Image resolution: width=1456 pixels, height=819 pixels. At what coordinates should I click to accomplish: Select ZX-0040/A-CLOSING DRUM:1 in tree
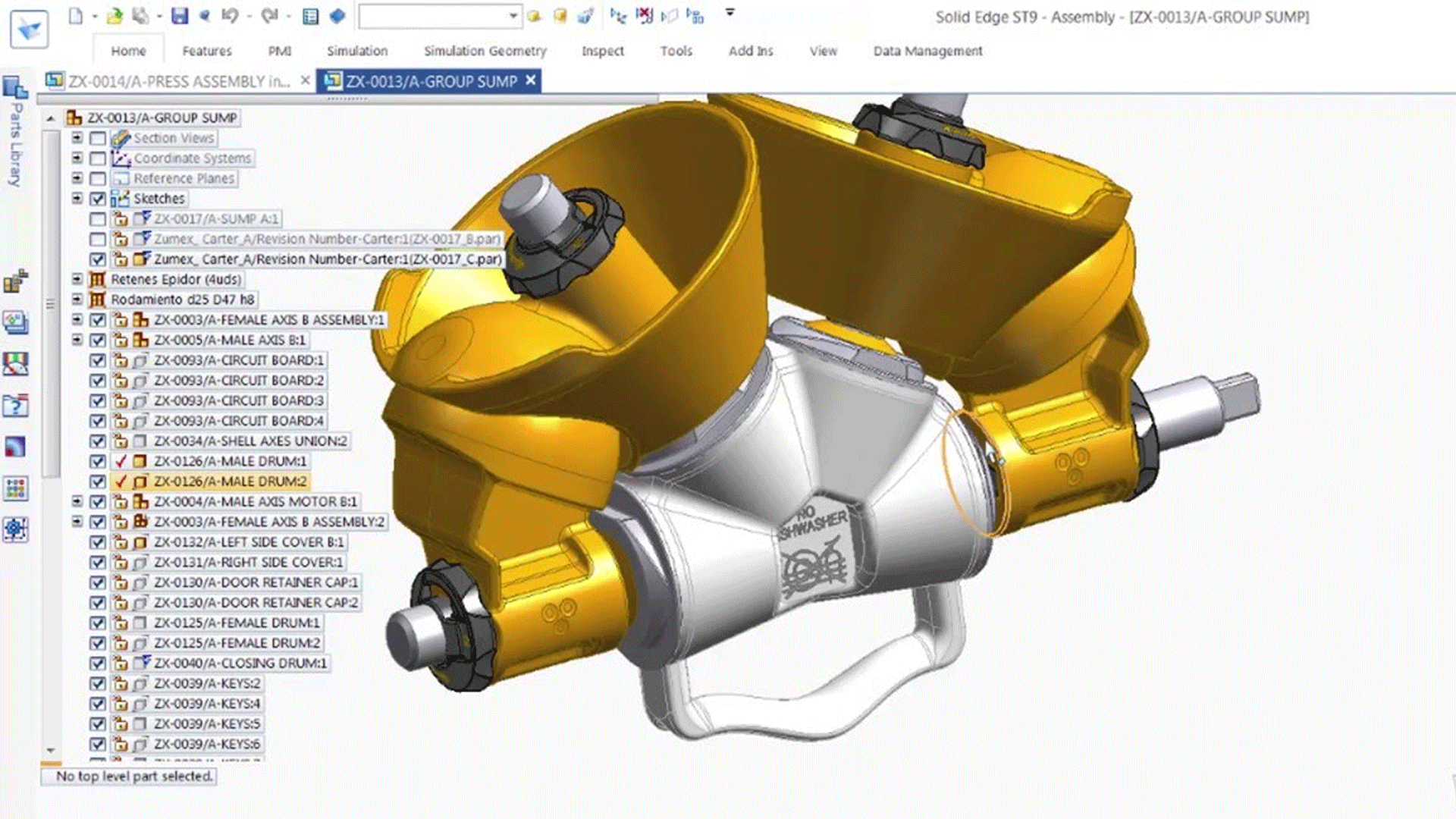click(240, 663)
